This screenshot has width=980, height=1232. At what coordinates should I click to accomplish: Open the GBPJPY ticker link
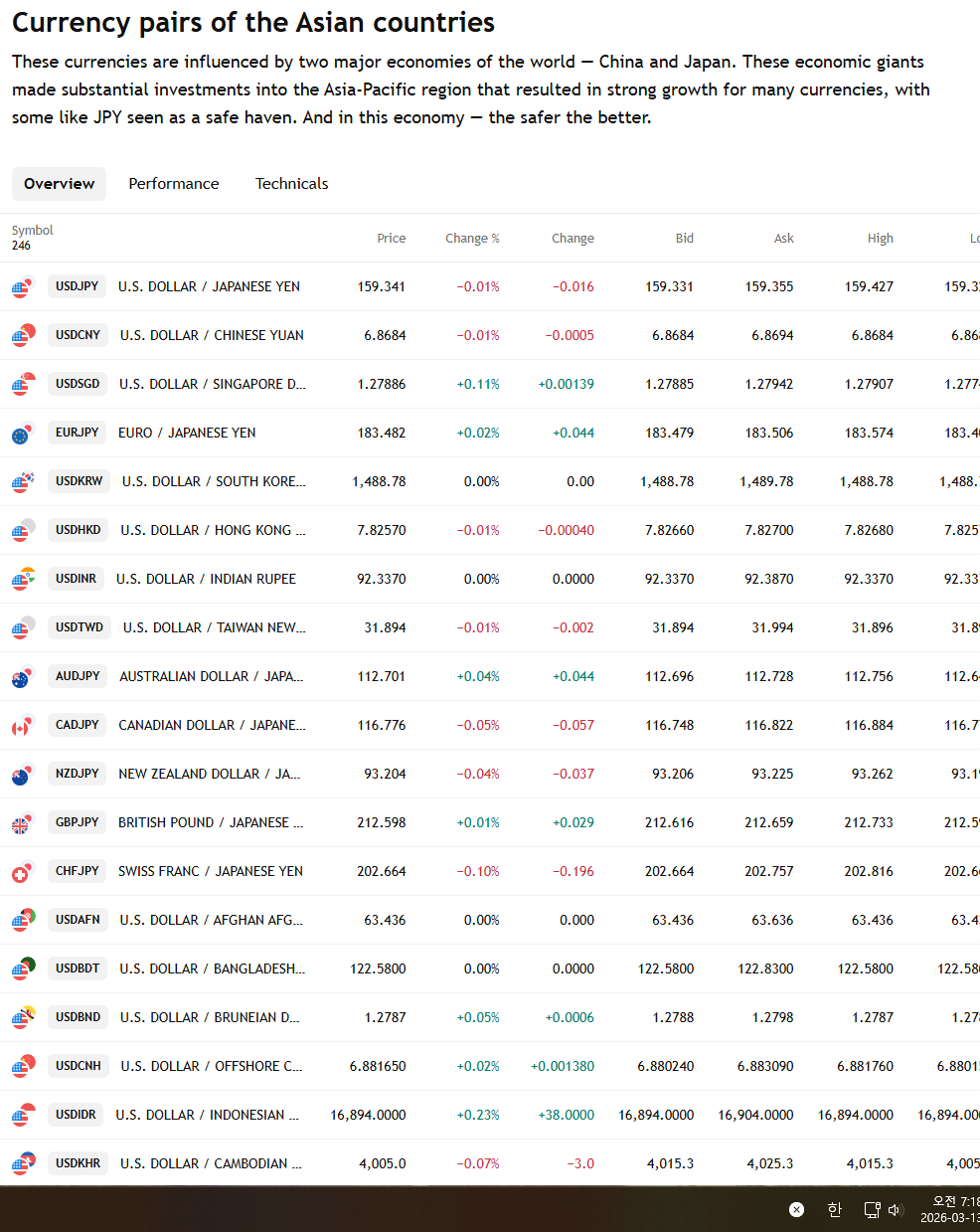click(78, 822)
